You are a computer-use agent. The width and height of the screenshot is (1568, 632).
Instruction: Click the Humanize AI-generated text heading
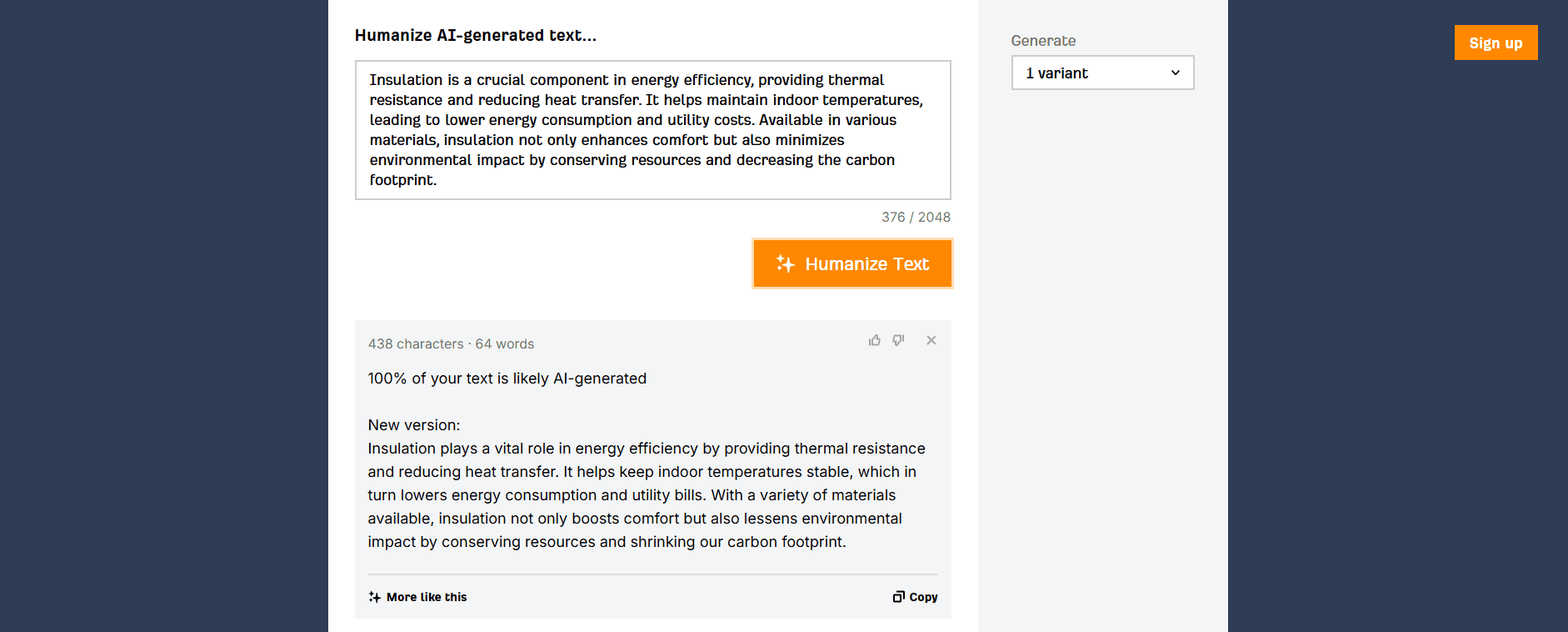point(476,35)
